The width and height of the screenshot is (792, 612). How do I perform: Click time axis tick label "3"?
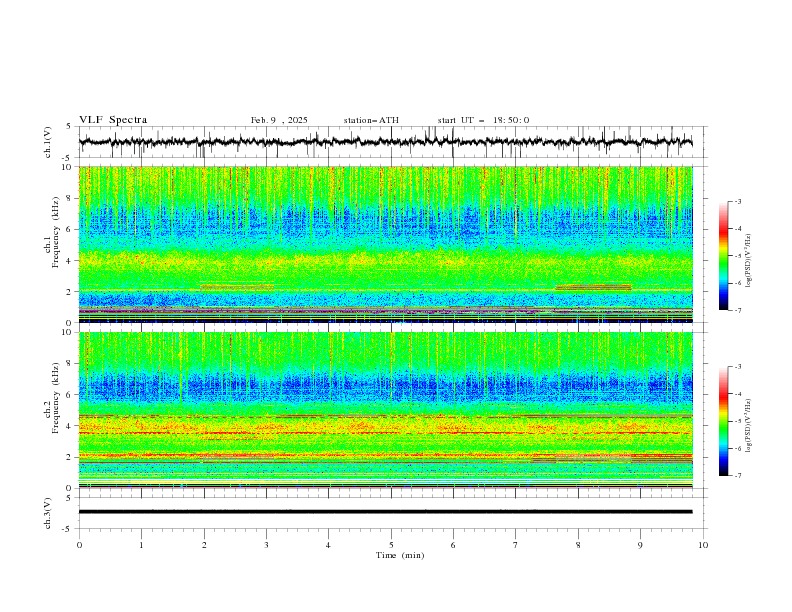pos(266,545)
